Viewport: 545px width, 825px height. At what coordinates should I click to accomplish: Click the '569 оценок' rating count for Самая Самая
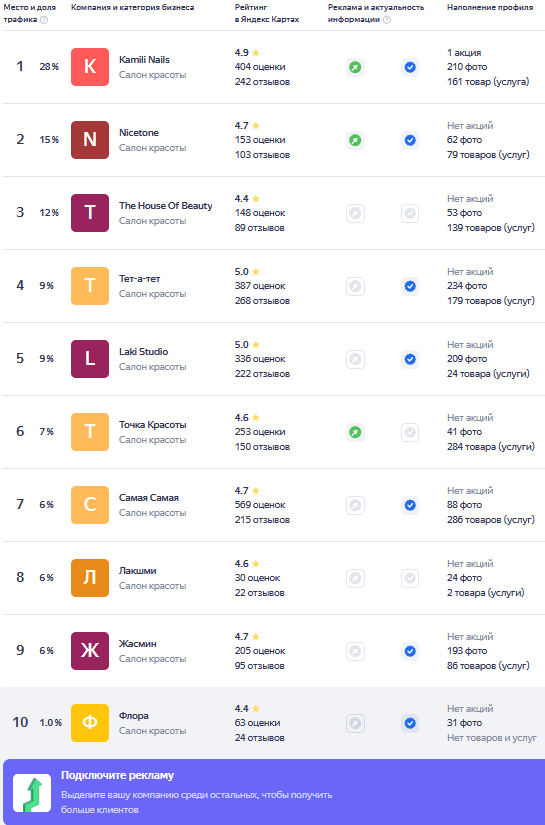coord(260,505)
